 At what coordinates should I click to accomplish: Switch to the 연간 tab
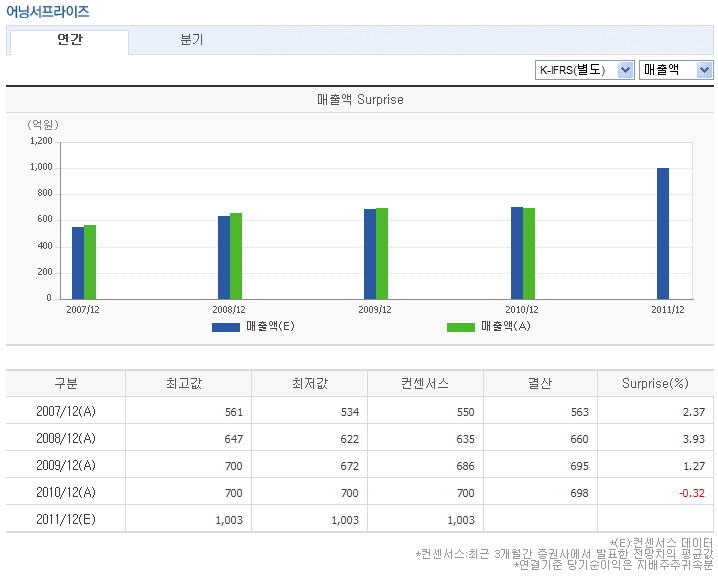click(69, 41)
